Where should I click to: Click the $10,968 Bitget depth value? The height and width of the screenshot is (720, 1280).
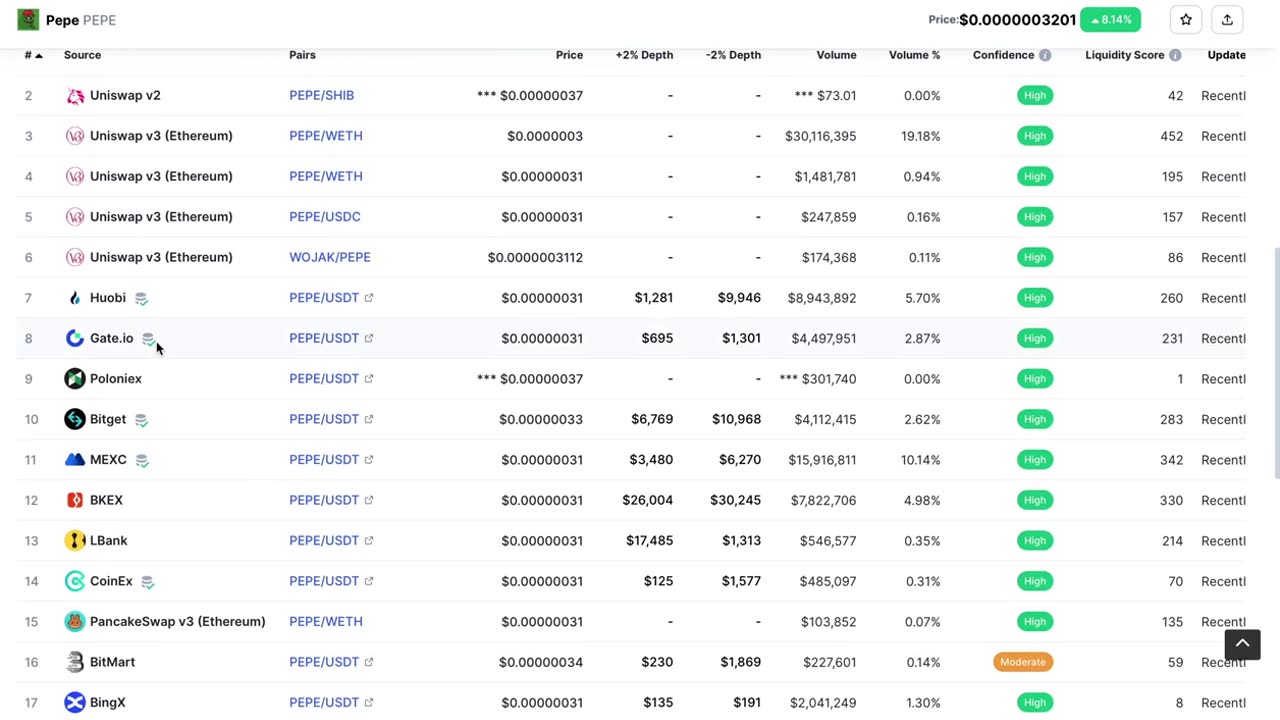[736, 419]
